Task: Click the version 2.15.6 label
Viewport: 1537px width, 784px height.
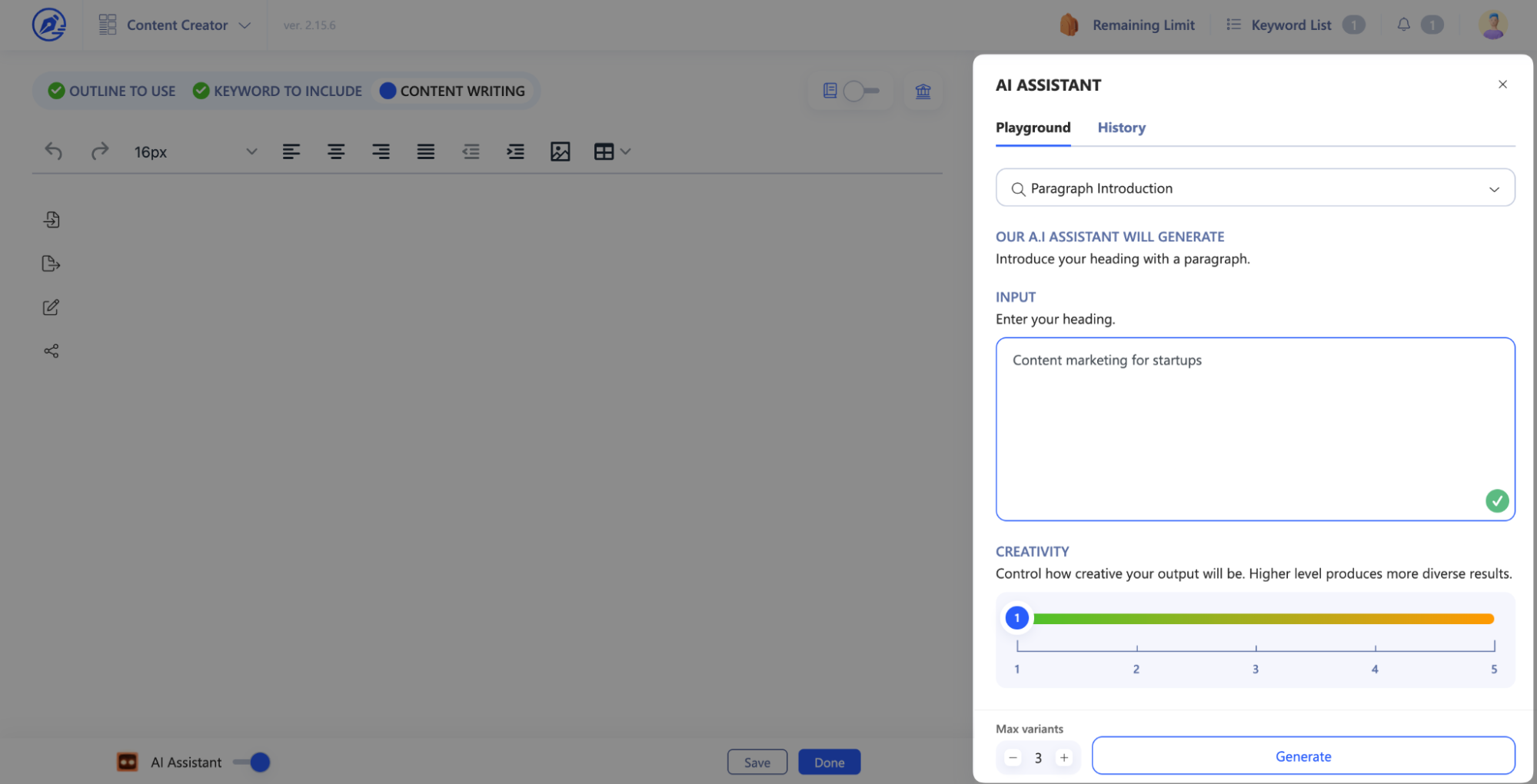Action: tap(309, 25)
